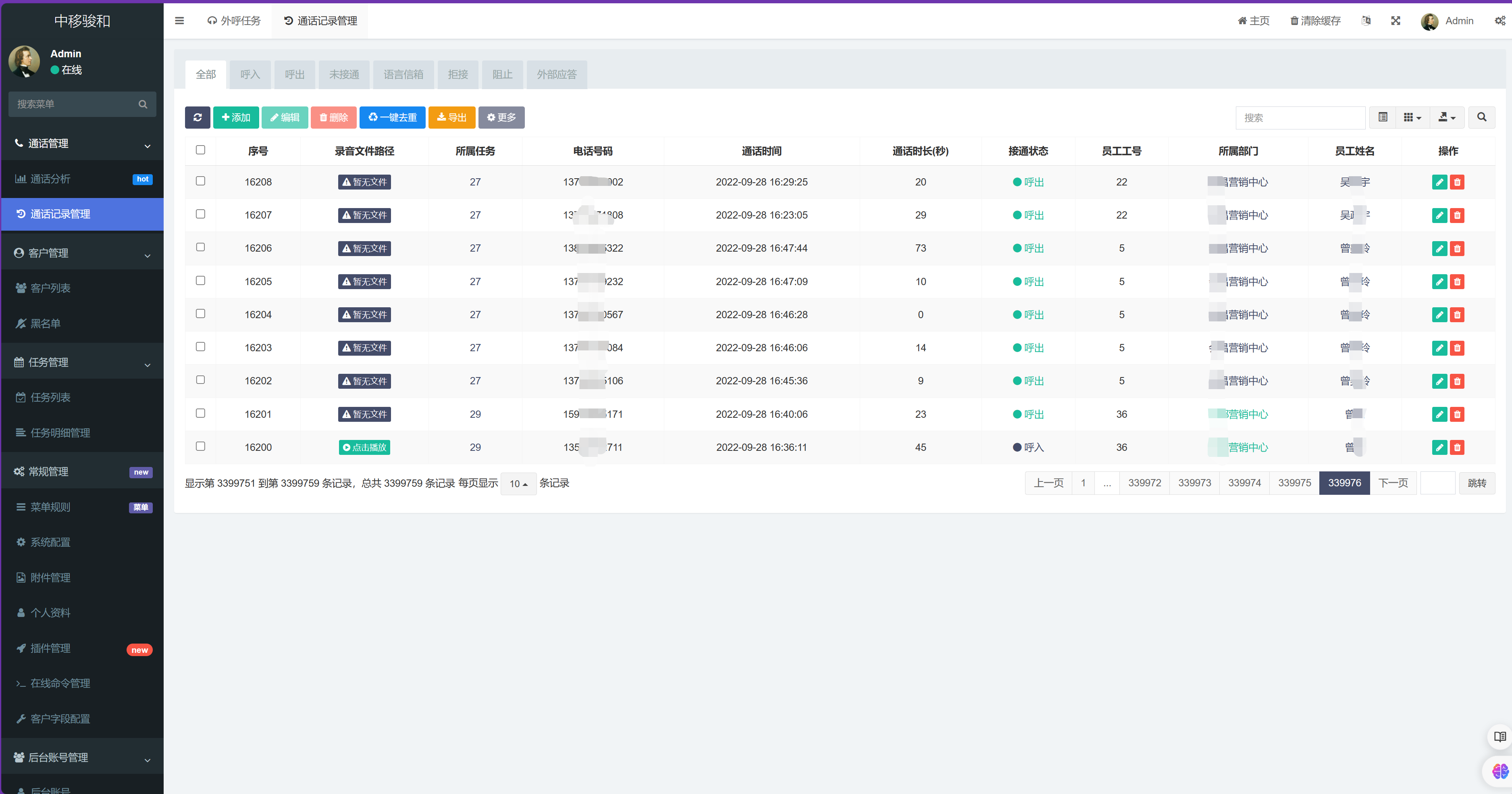Screen dimensions: 1512x794
Task: Toggle the select-all checkbox in the table header
Action: tap(200, 150)
